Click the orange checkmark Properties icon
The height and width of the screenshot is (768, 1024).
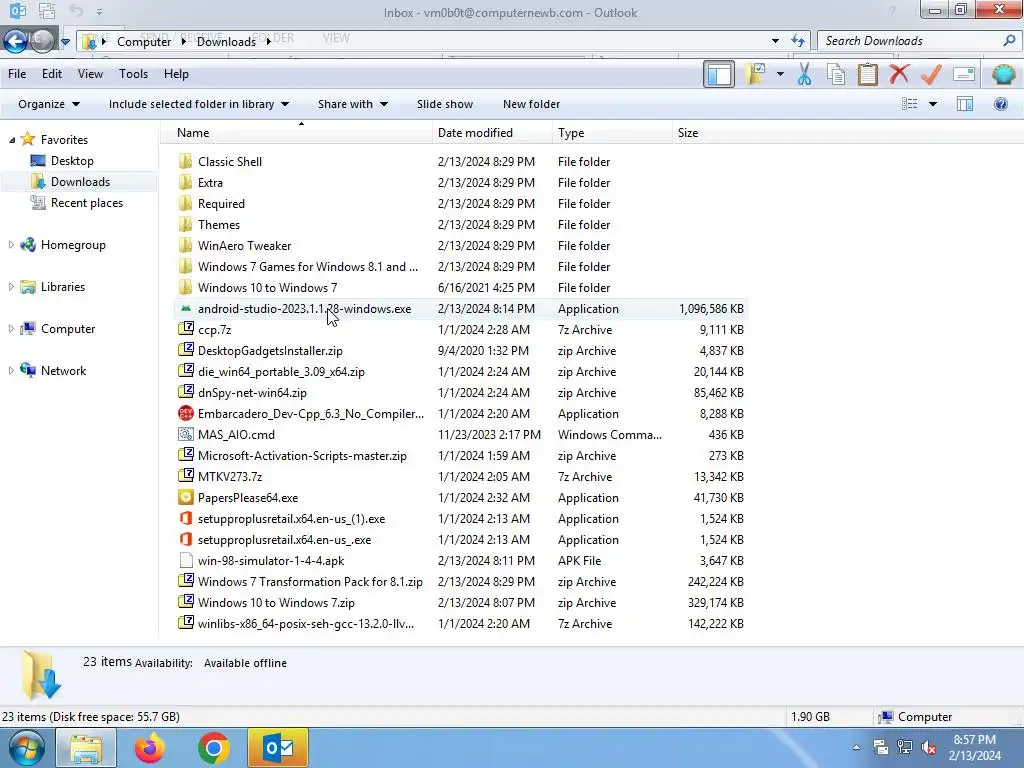(931, 74)
